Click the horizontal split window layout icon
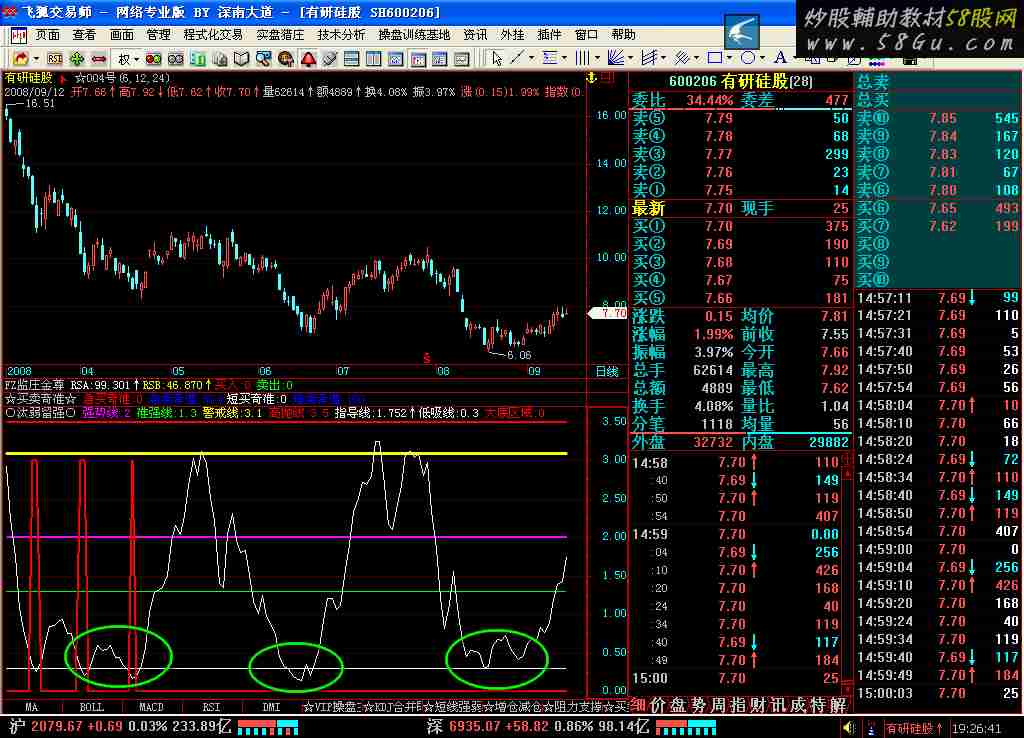 (x=351, y=59)
